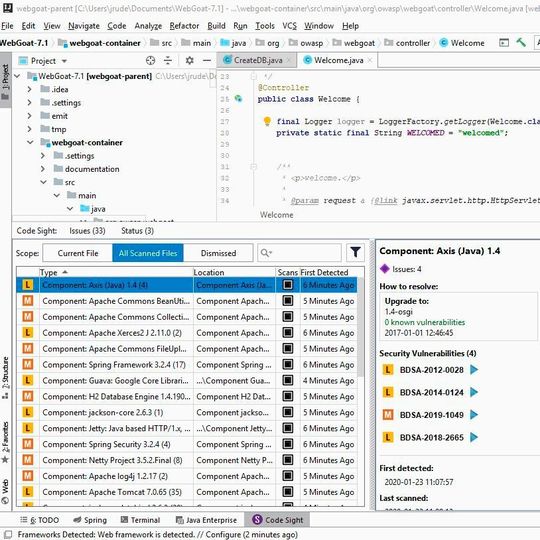Select Dismissed scope
The height and width of the screenshot is (540, 540).
(218, 253)
